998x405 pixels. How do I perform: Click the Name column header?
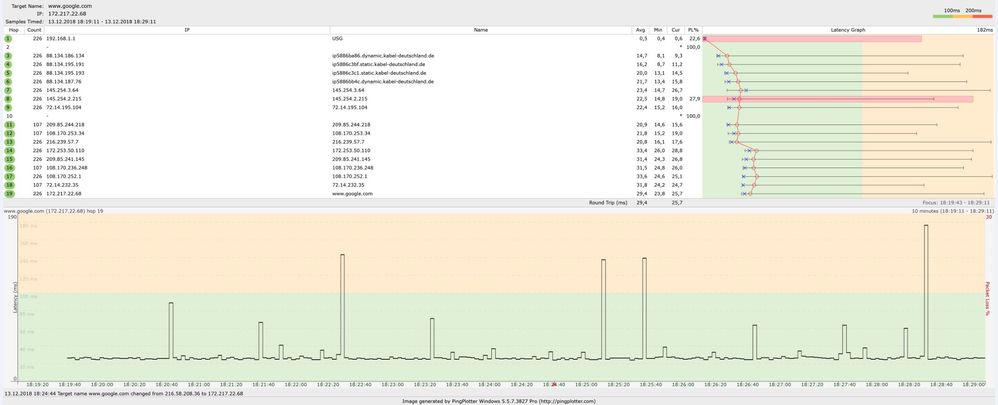(481, 30)
